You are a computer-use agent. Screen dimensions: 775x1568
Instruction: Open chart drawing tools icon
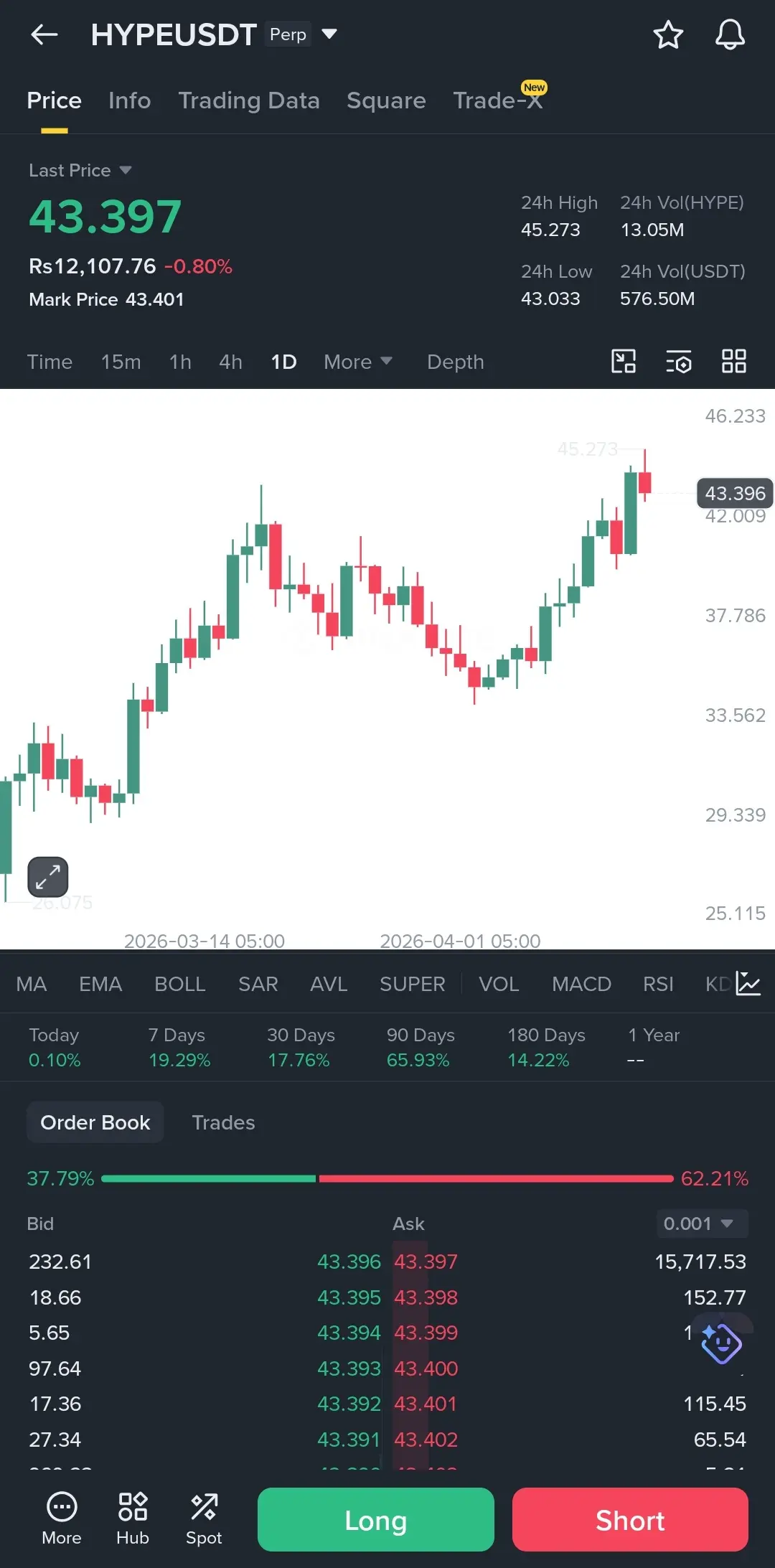623,361
